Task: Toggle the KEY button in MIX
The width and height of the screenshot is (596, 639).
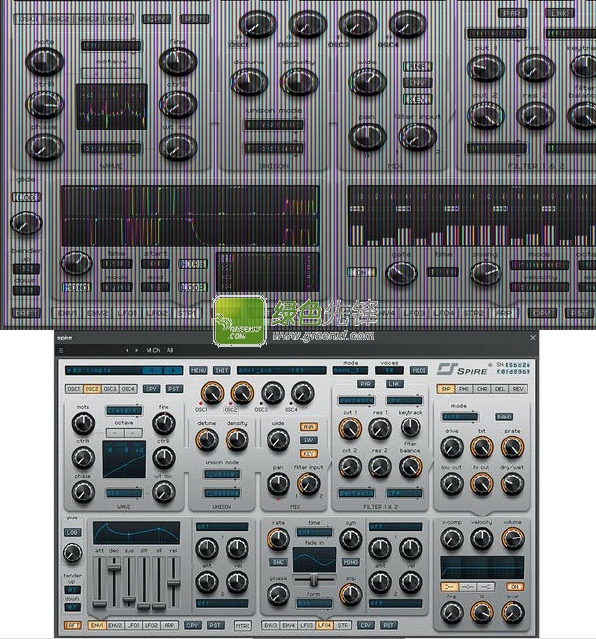Action: (x=309, y=454)
